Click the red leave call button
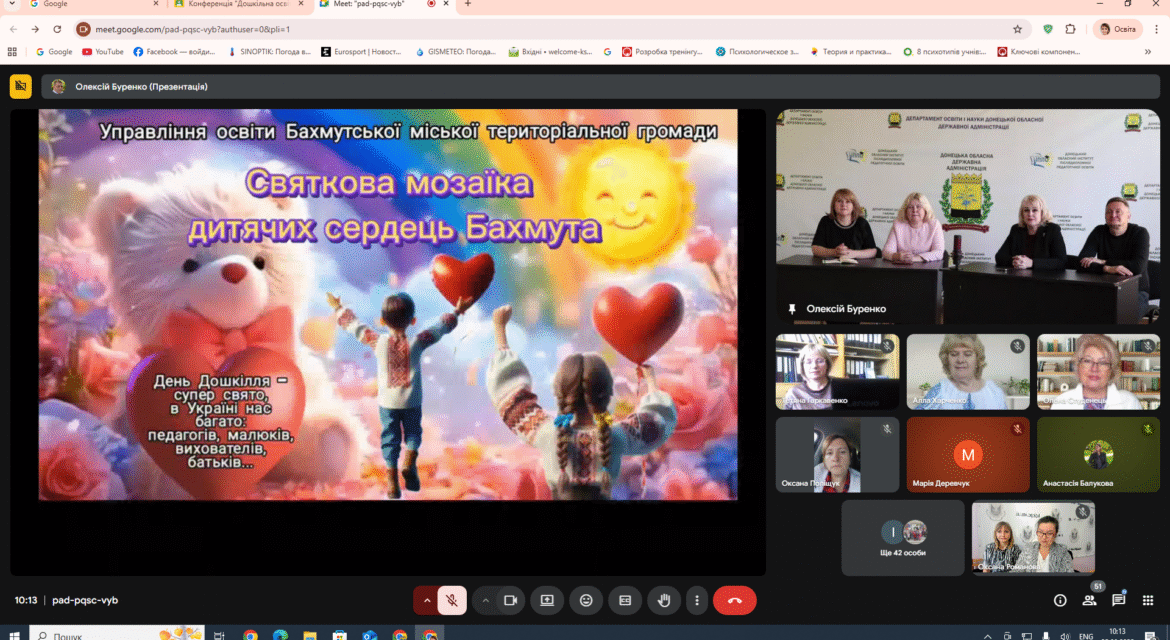 [x=734, y=600]
